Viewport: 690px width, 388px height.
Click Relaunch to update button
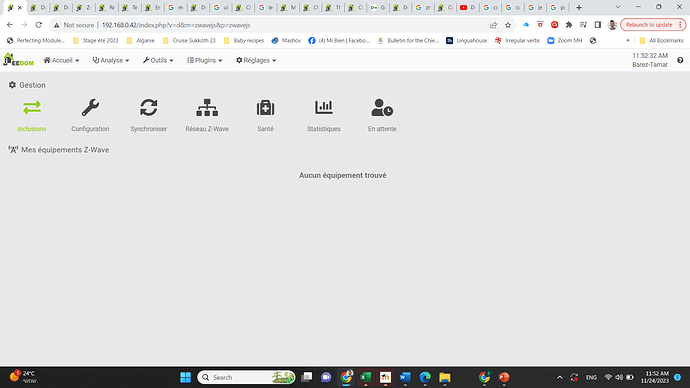coord(653,25)
